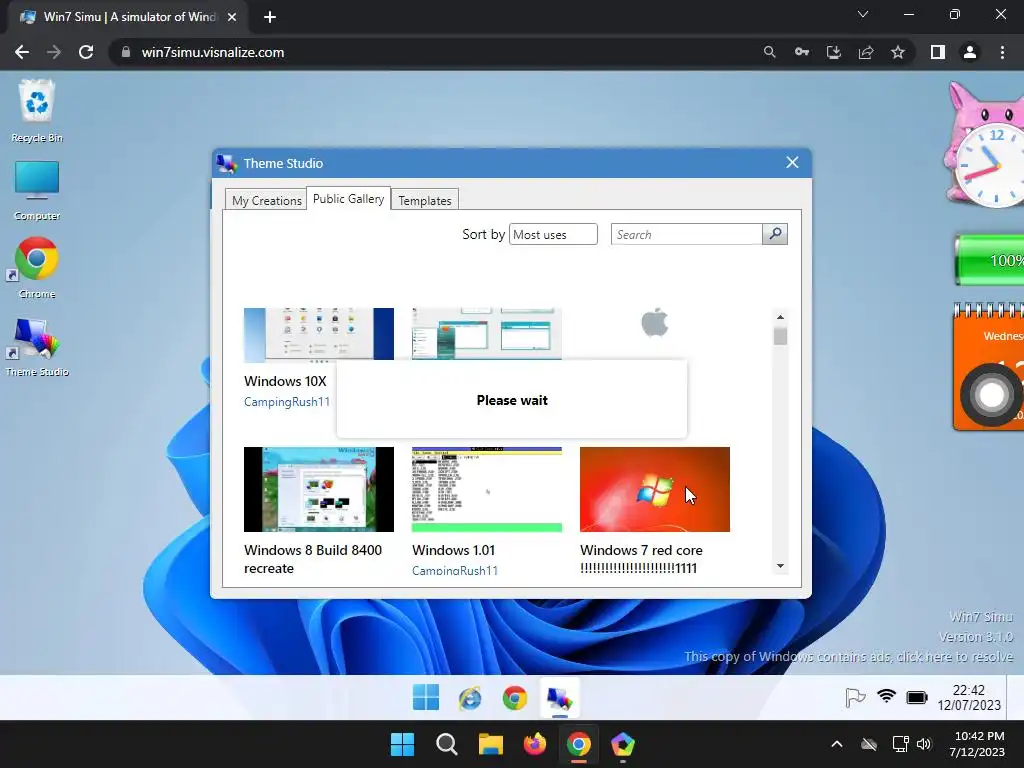Click the zoom magnifier in address bar

pos(770,52)
